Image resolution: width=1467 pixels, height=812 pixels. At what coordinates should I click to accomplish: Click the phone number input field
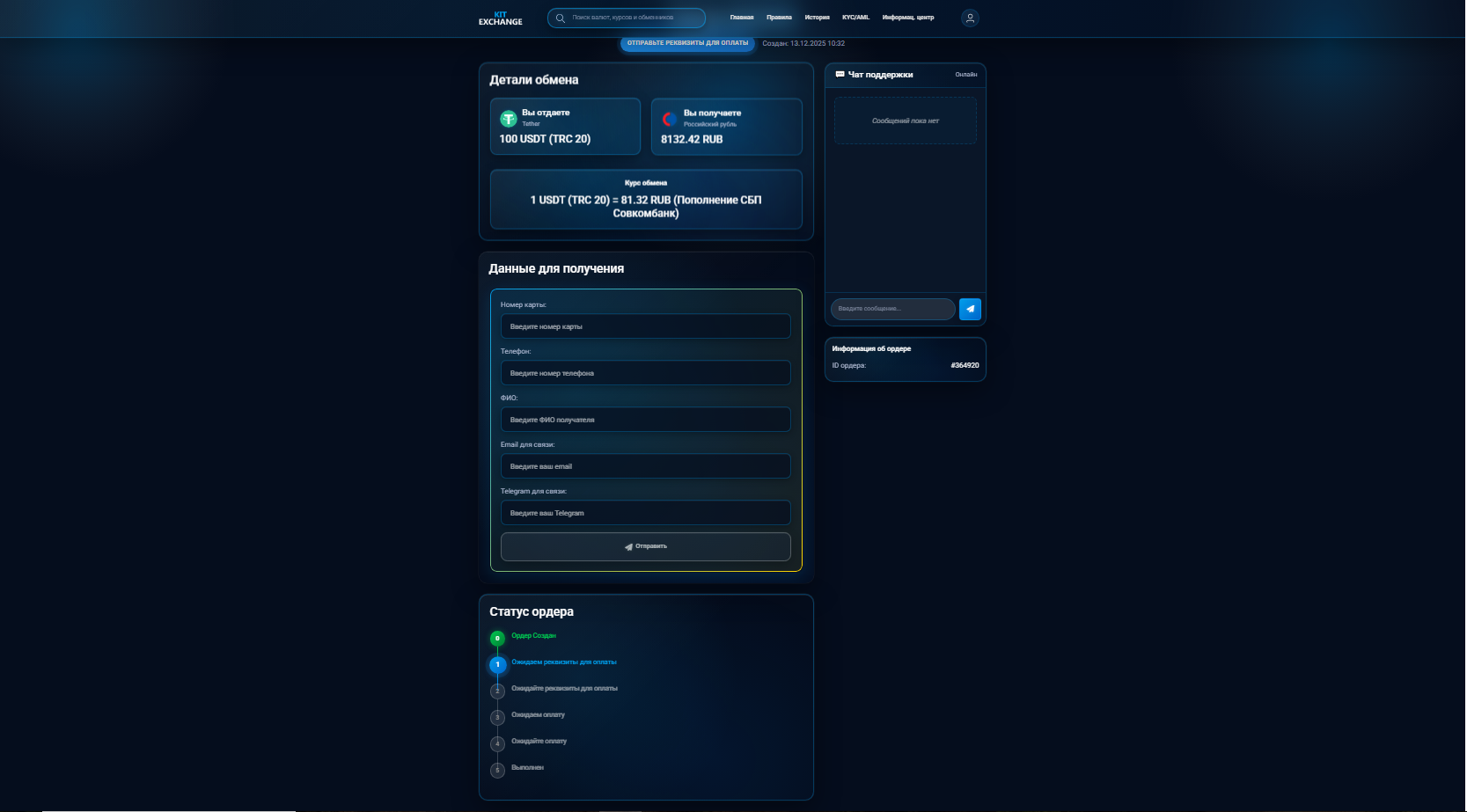pos(645,373)
